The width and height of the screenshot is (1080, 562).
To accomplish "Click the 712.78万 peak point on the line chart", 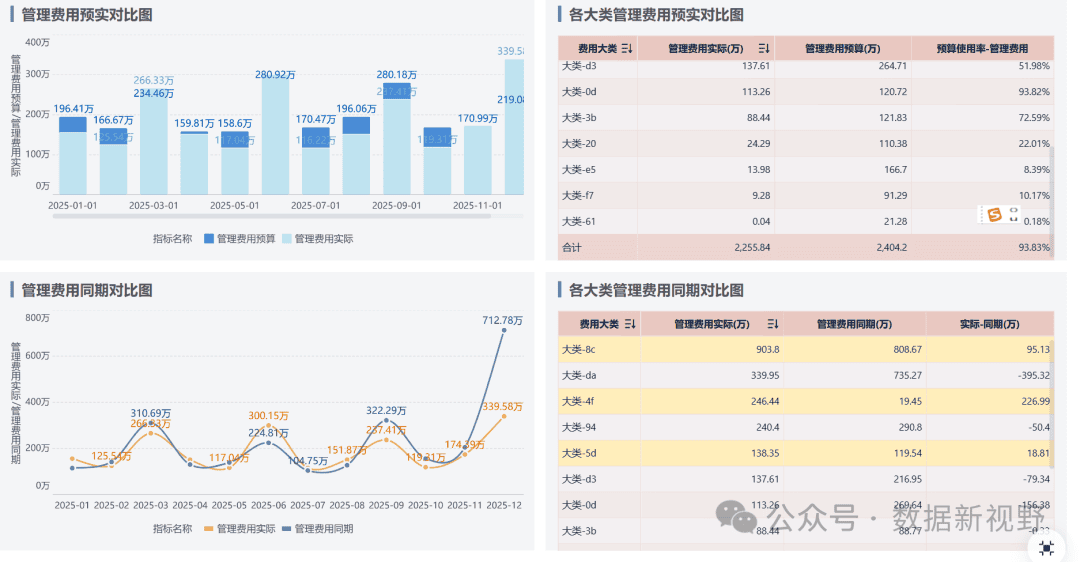I will 503,331.
